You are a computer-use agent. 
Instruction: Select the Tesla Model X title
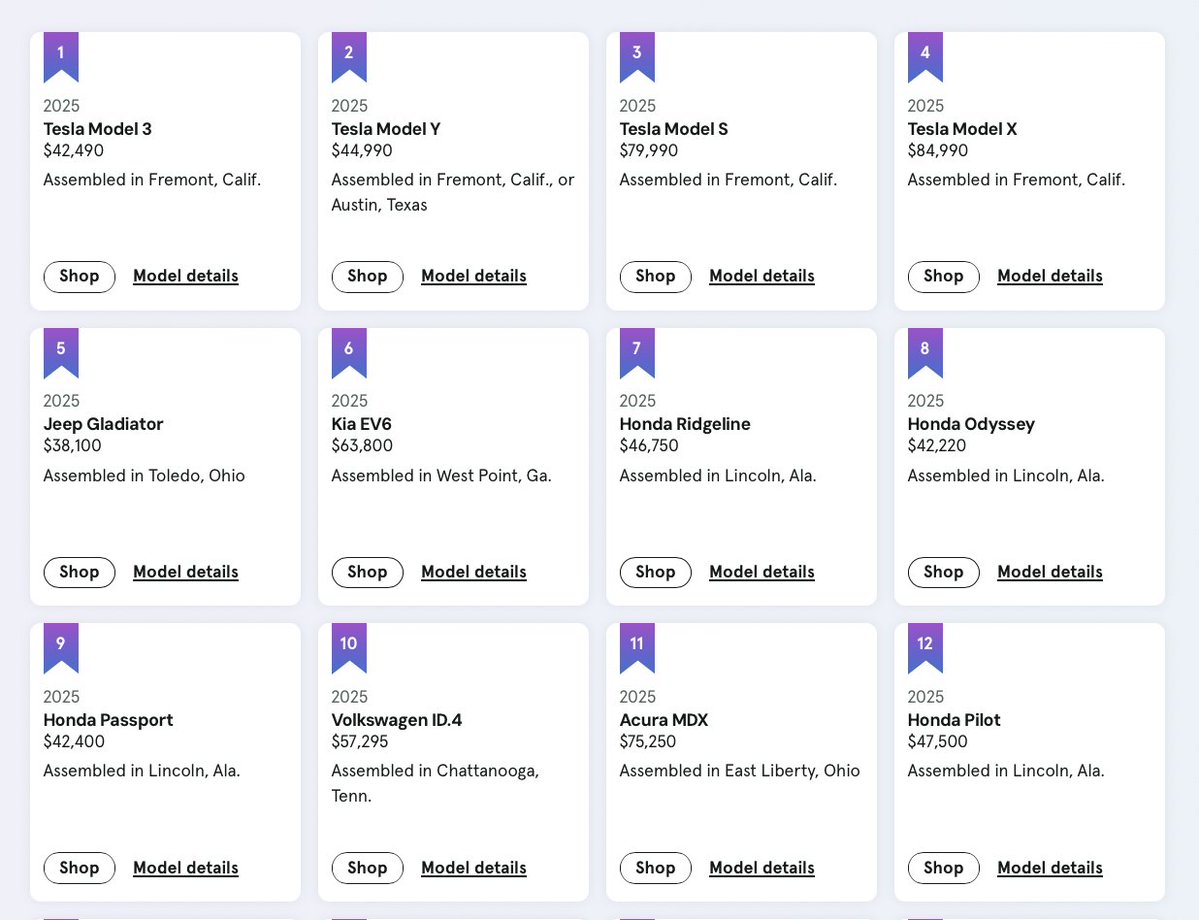click(x=962, y=129)
